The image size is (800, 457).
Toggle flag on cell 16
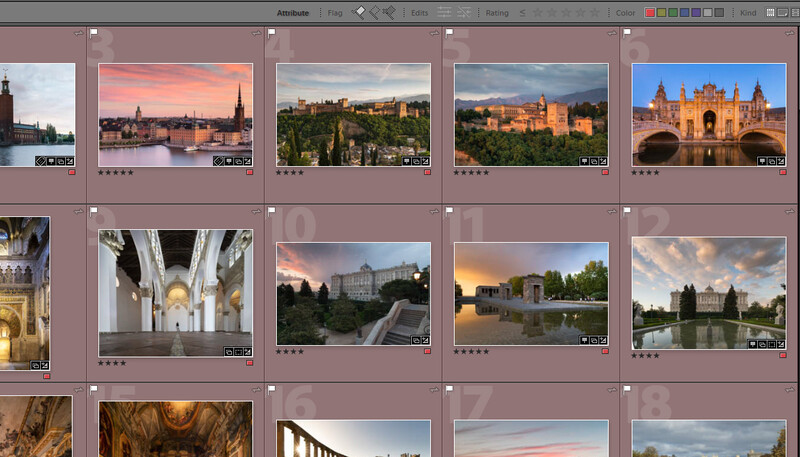[x=271, y=390]
